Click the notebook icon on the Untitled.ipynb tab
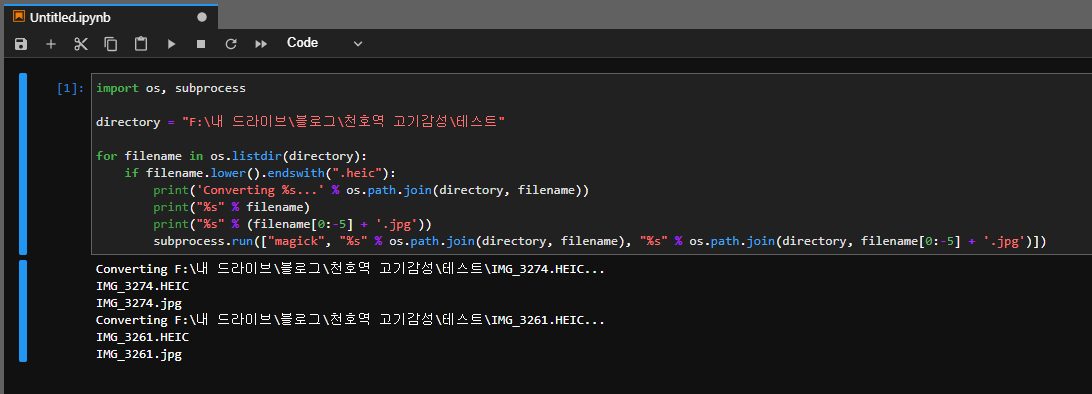The image size is (1092, 394). (x=19, y=17)
